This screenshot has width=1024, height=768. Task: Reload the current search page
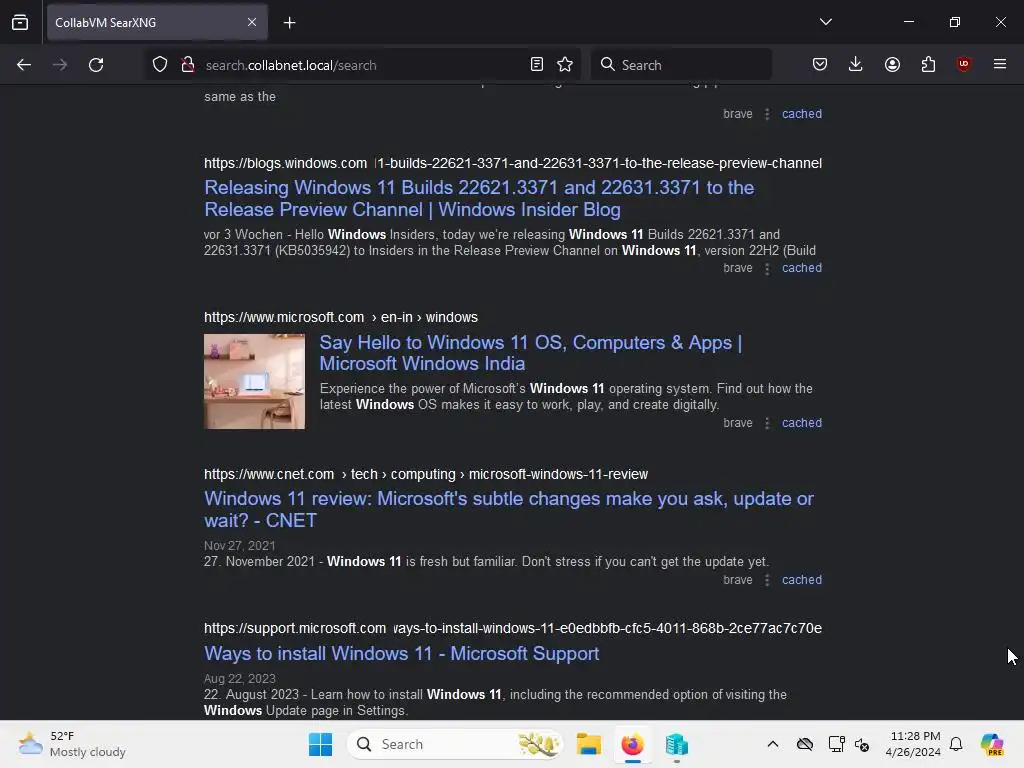(x=96, y=65)
